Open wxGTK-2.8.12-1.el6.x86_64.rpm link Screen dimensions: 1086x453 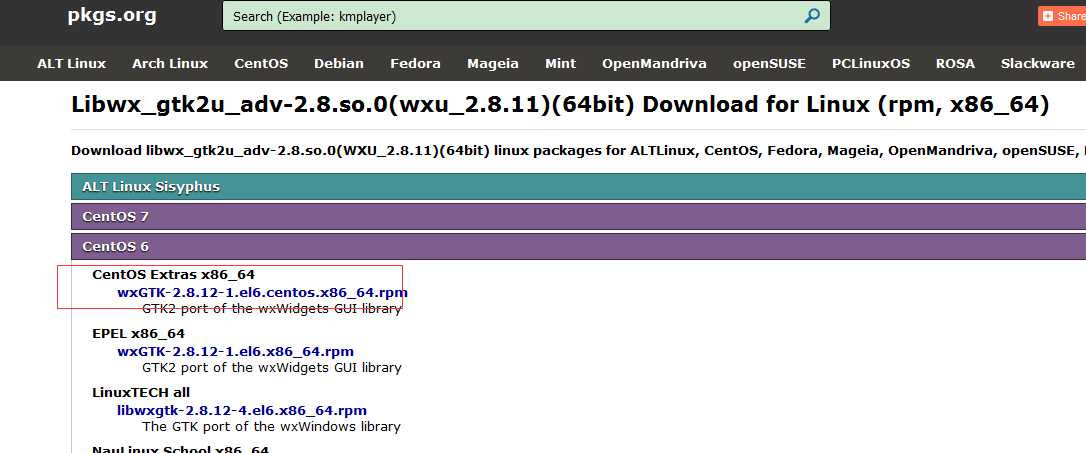tap(235, 351)
